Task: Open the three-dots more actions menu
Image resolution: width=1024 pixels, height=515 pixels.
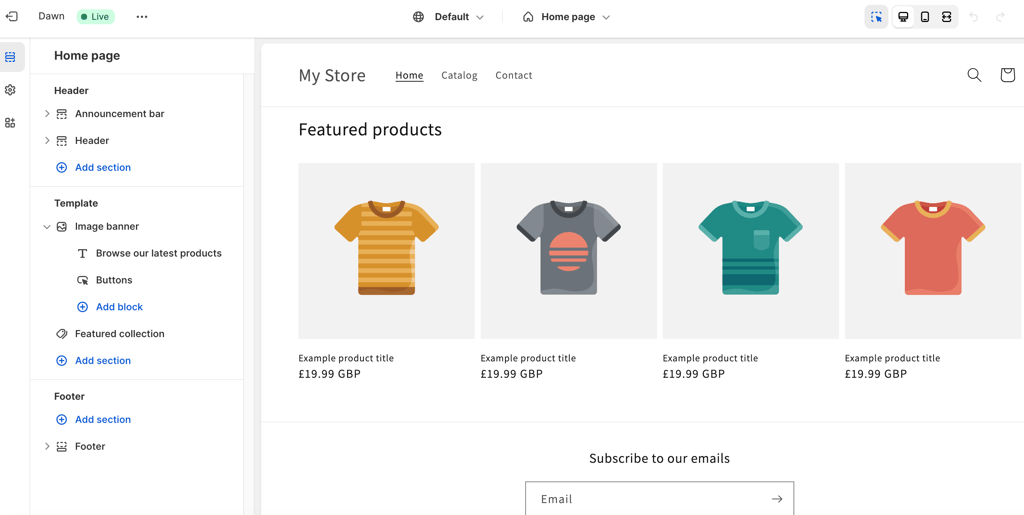Action: pyautogui.click(x=142, y=17)
